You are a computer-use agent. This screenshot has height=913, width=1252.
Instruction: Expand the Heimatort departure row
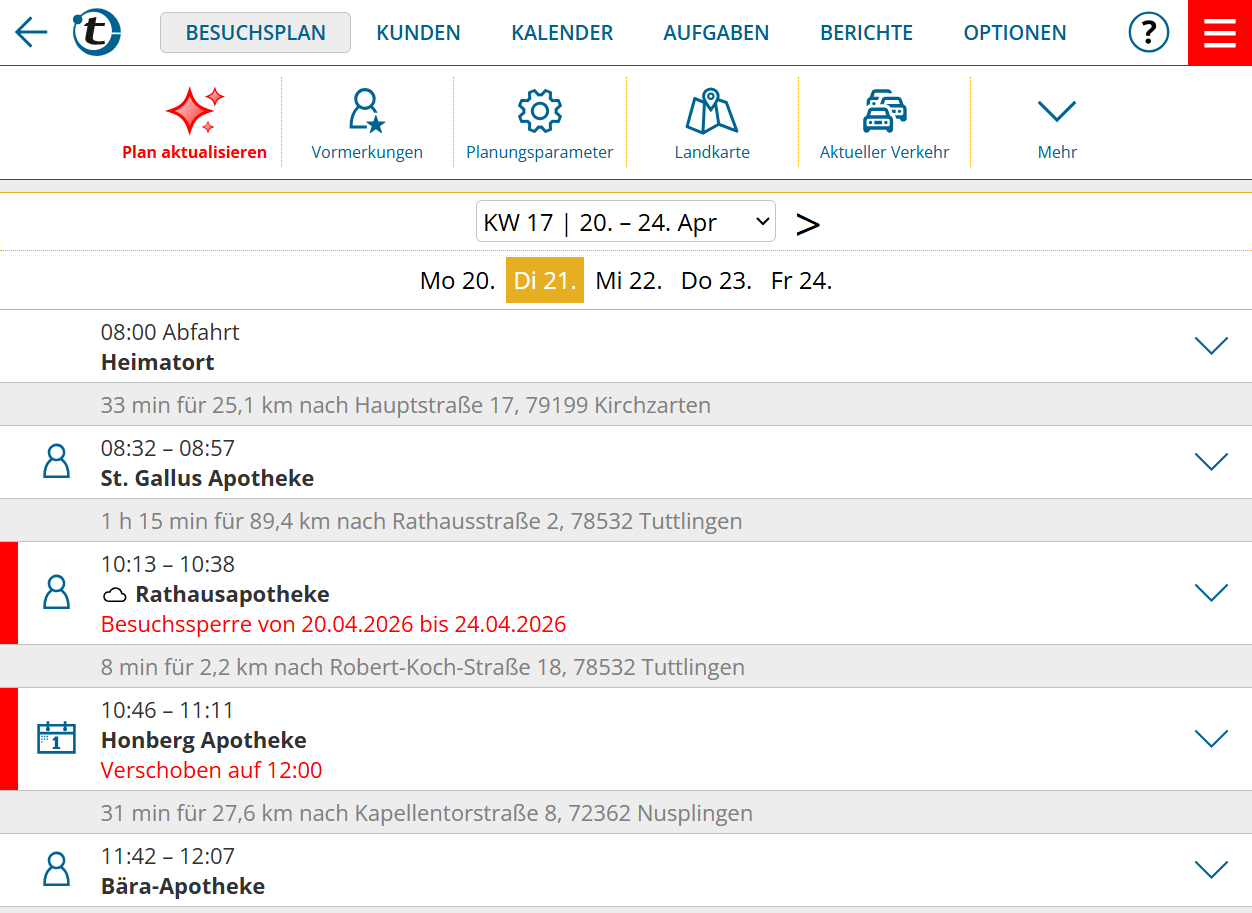pos(1211,345)
